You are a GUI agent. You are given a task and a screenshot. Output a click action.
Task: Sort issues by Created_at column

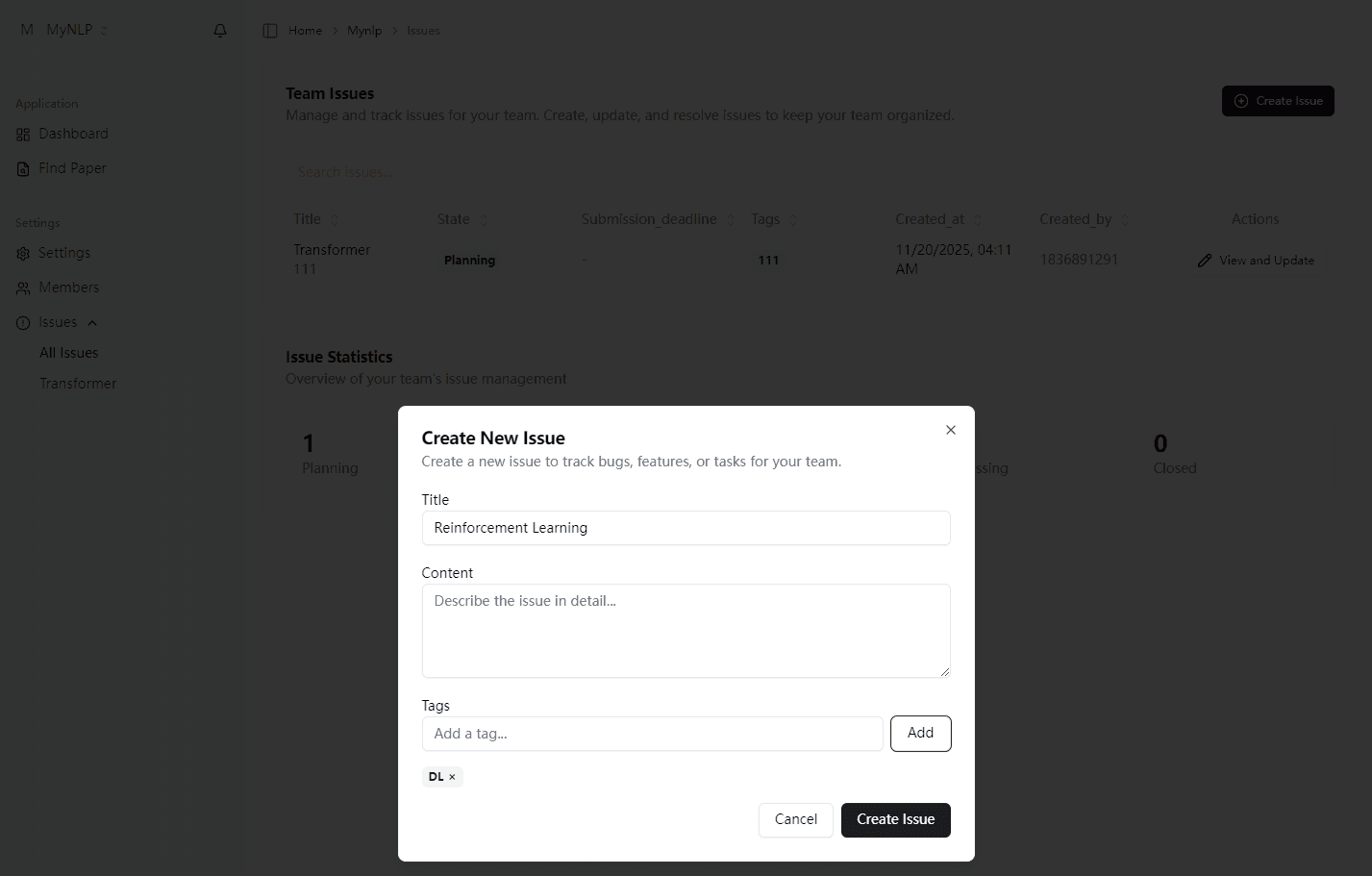coord(978,219)
